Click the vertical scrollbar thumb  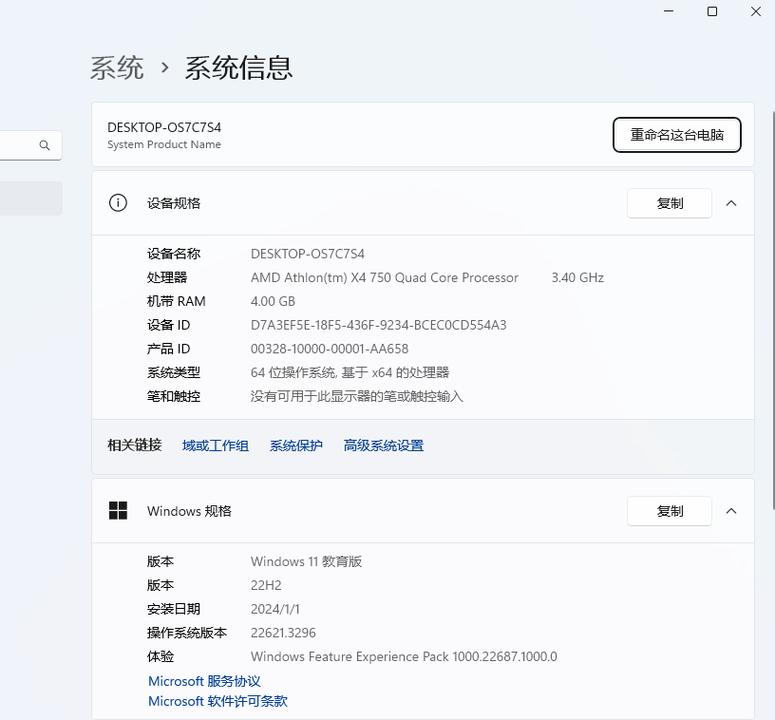point(773,310)
